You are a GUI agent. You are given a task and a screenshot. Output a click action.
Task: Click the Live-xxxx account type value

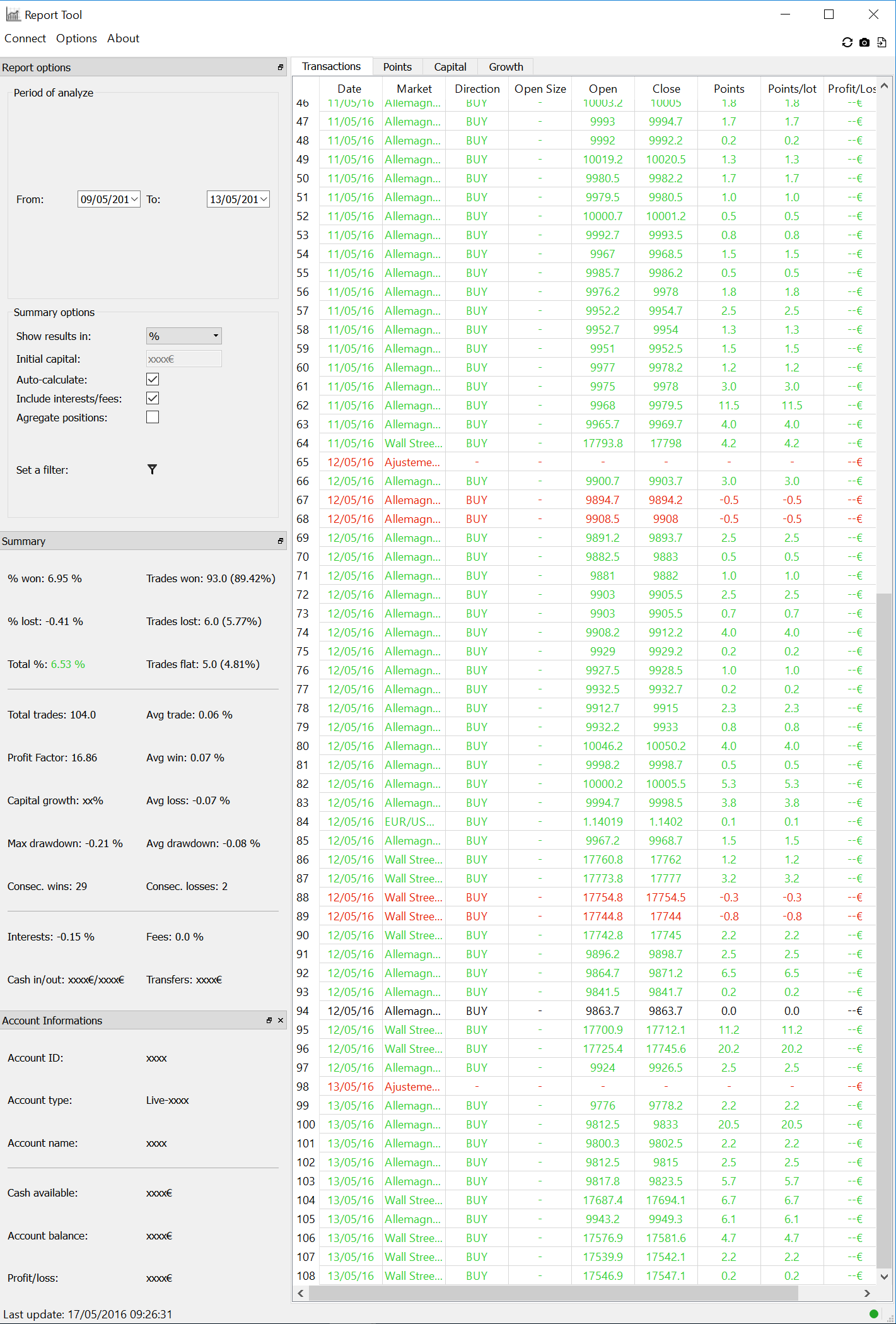click(168, 1100)
